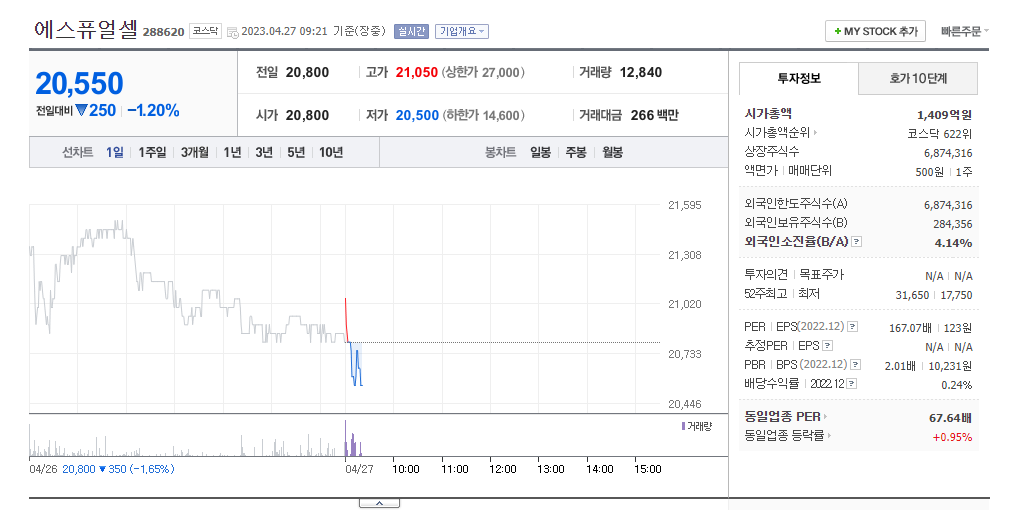Image resolution: width=1029 pixels, height=510 pixels.
Task: Click the blue intraday price line on chart
Action: click(356, 365)
